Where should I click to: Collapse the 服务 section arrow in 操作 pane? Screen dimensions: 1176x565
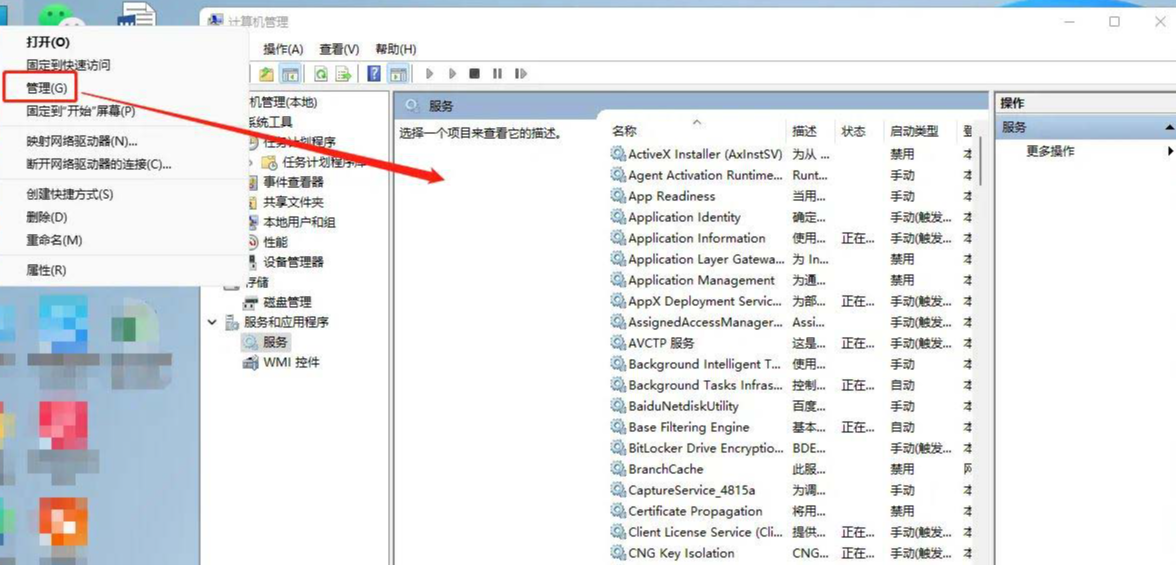[1169, 128]
